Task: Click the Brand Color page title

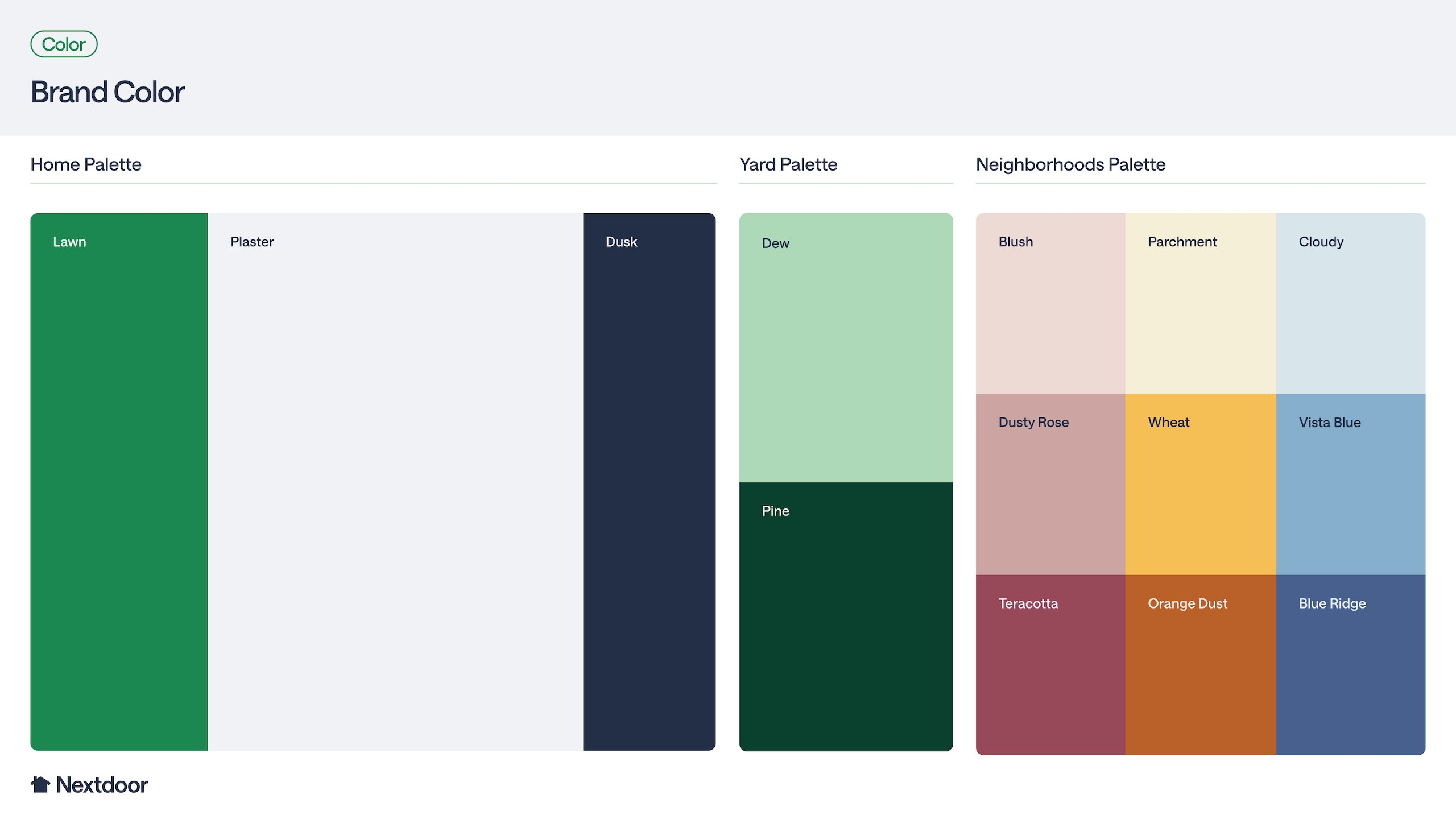Action: pos(108,91)
